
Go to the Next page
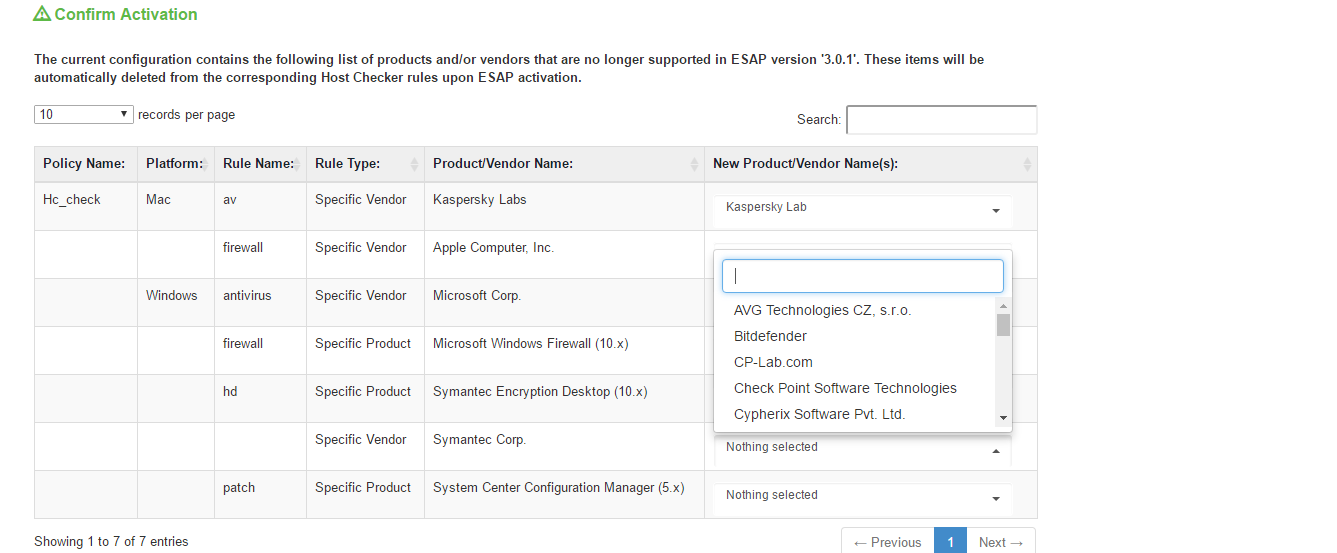point(1001,542)
